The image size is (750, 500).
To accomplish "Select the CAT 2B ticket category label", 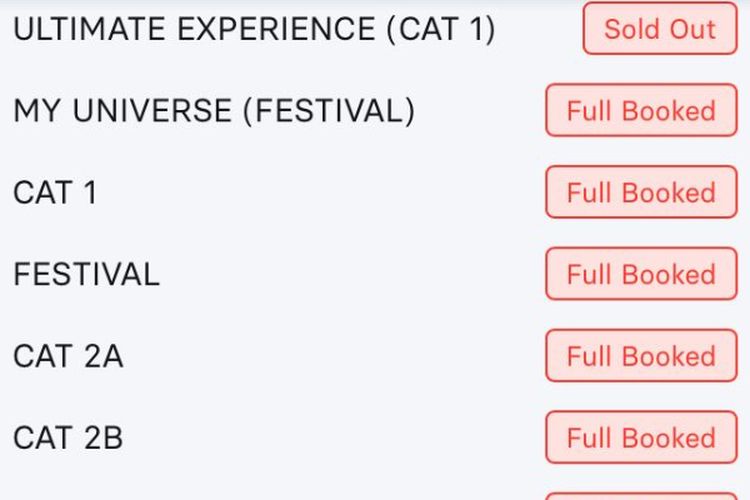I will [68, 438].
